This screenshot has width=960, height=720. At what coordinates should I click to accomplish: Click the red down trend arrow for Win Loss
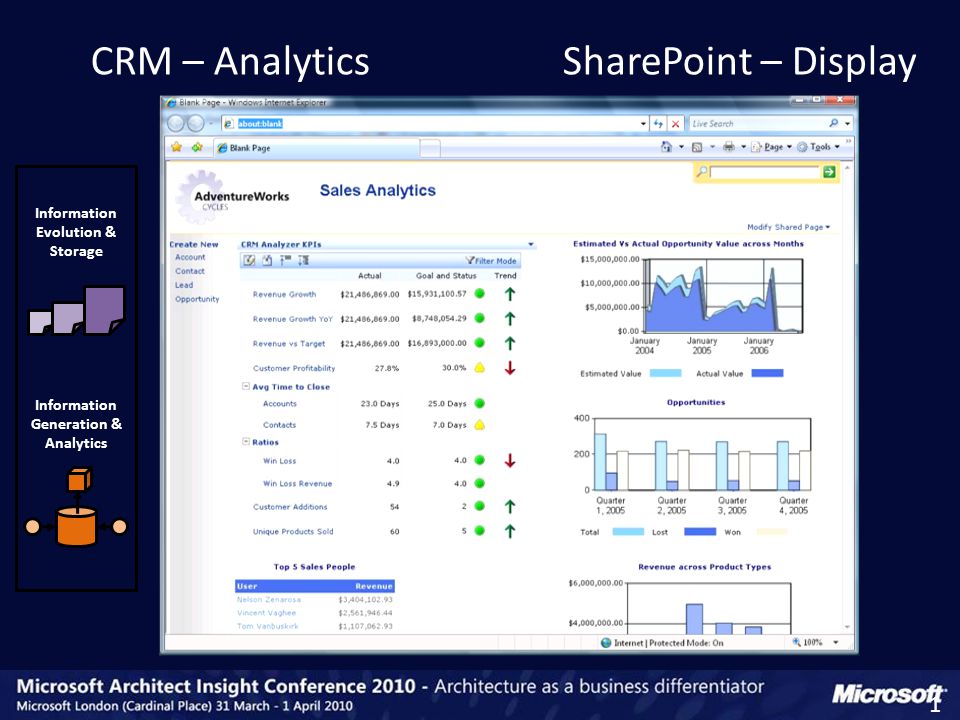(x=510, y=460)
